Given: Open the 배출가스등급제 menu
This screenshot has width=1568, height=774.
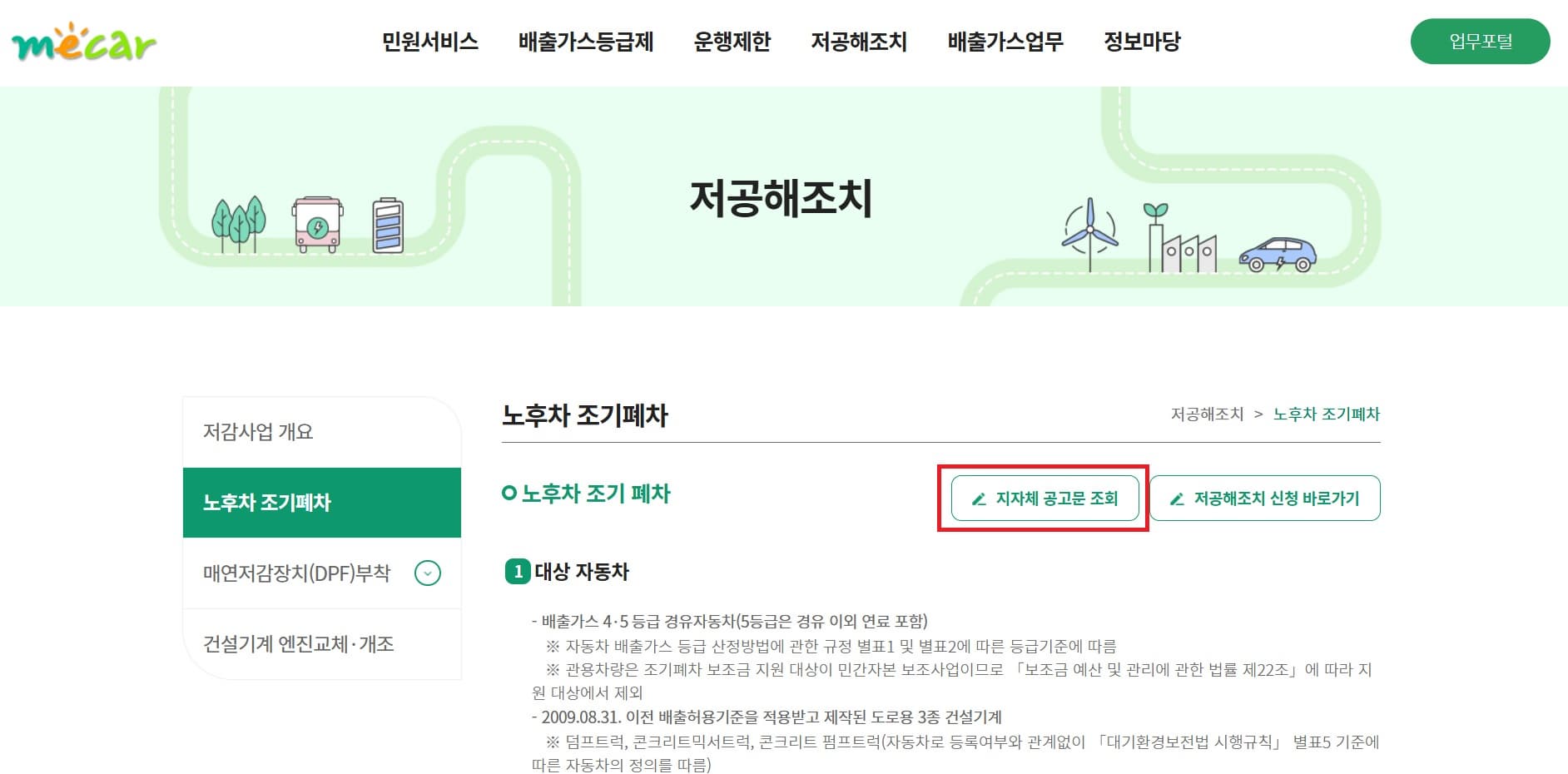Looking at the screenshot, I should point(586,42).
